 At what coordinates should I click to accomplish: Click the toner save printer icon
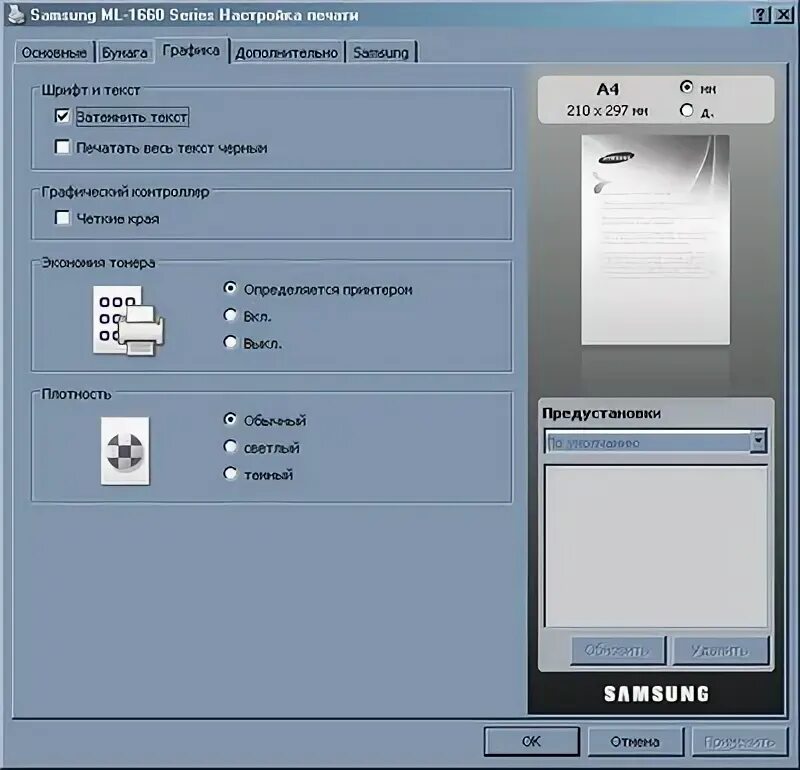[x=129, y=320]
